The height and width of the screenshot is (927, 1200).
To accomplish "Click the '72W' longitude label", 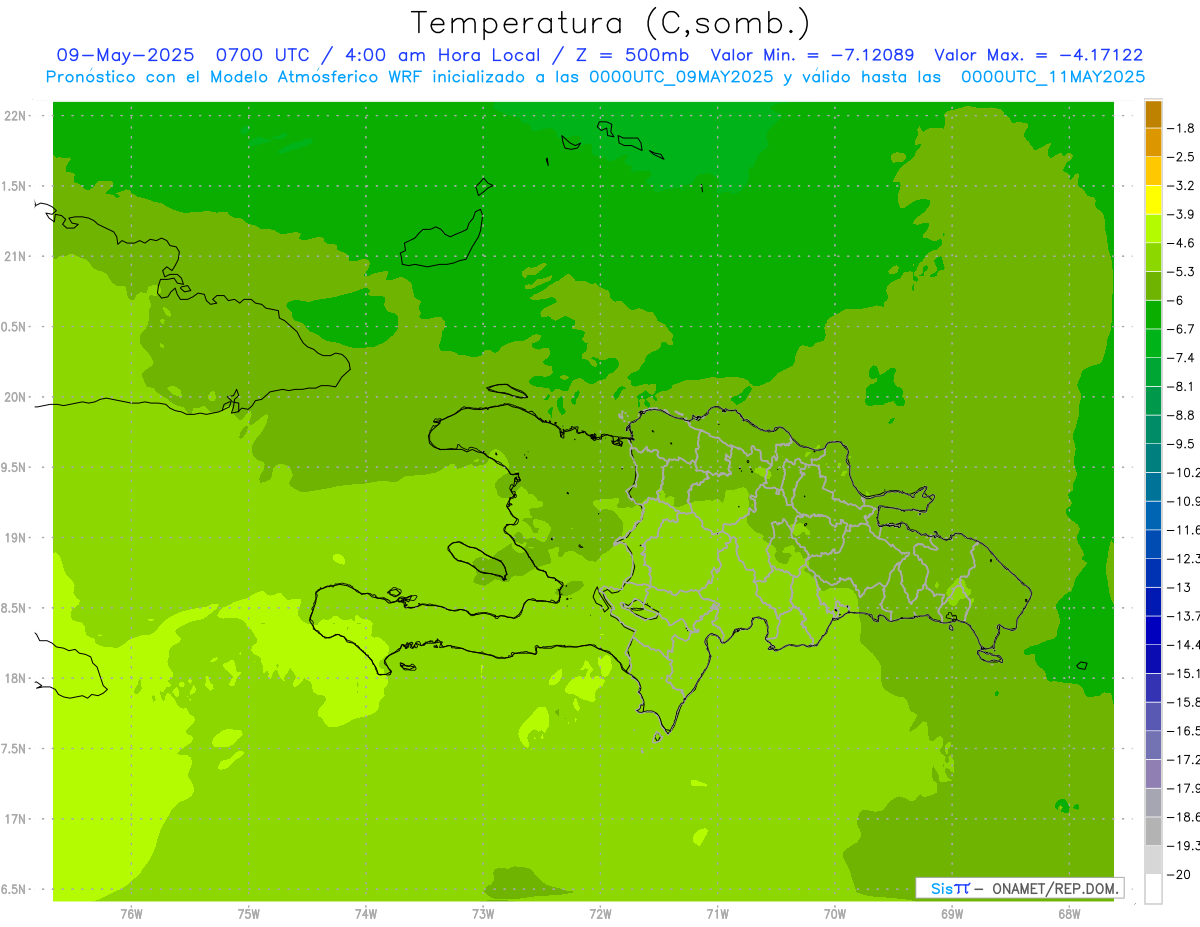I will (x=601, y=913).
